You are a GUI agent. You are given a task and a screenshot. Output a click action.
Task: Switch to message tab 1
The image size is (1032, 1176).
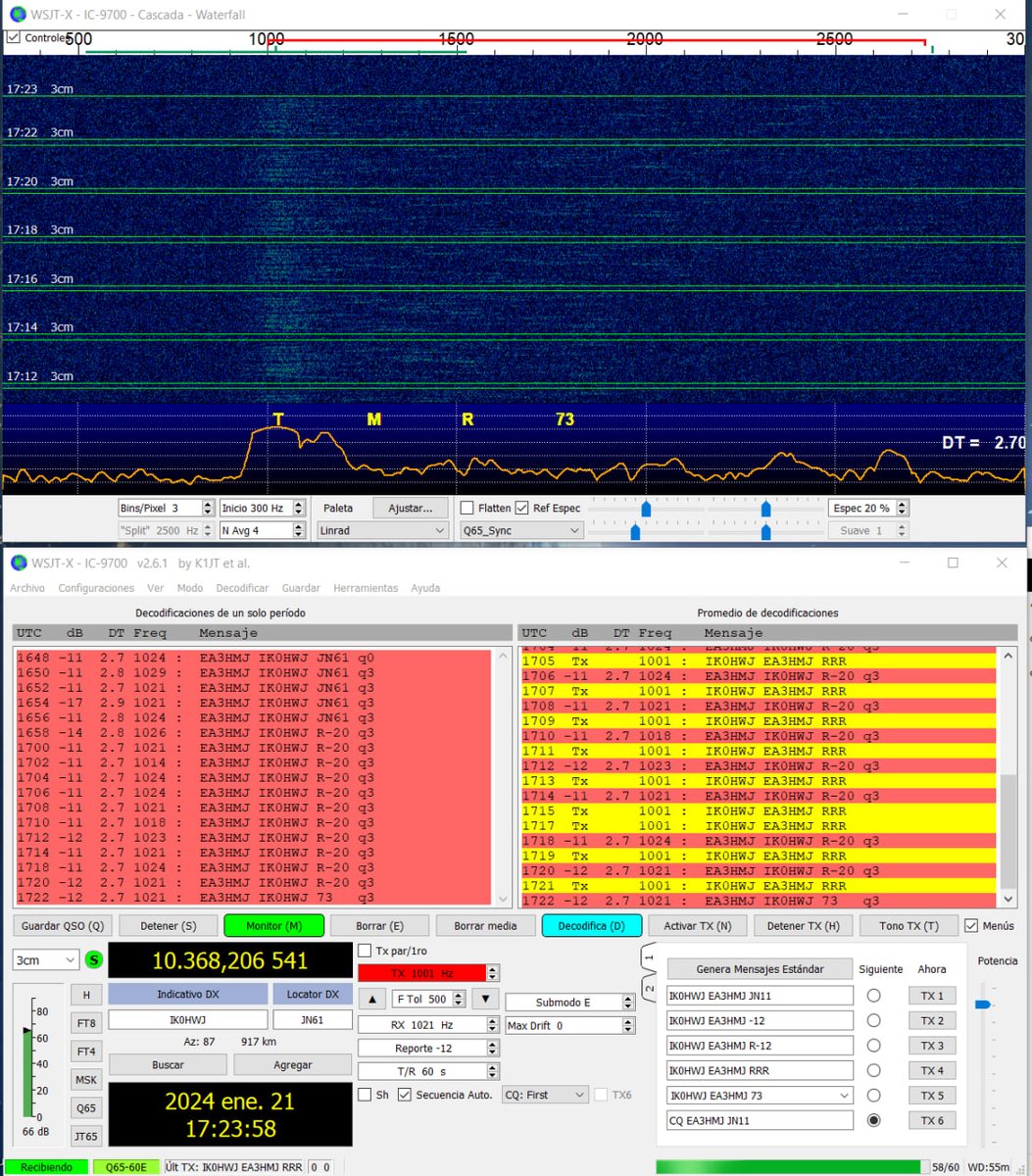(648, 955)
